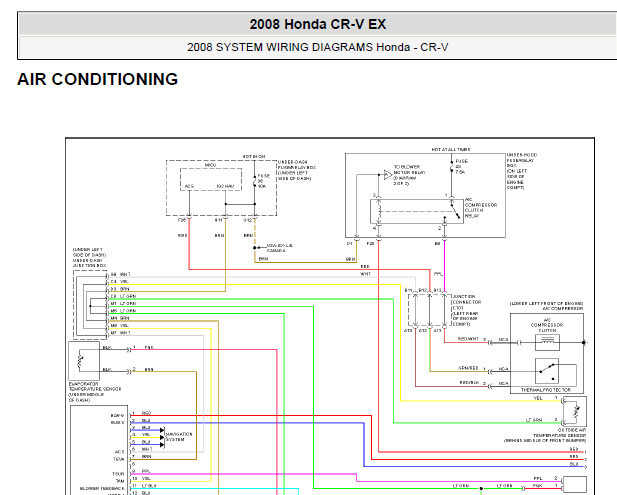Click 'UNDER-DASH FUSE/RELAY BOX' location label
The image size is (617, 495).
click(x=297, y=170)
